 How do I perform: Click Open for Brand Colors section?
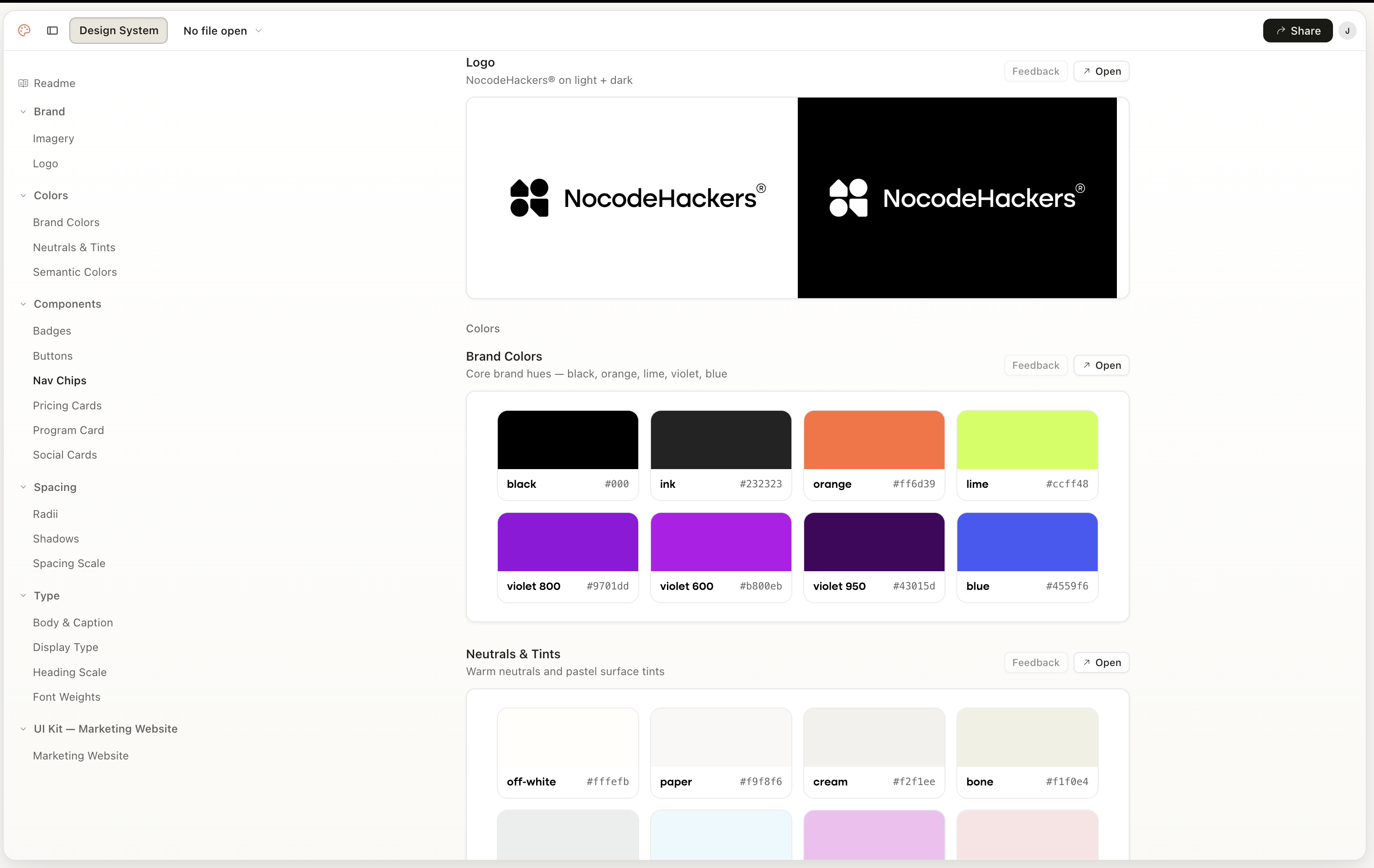point(1101,365)
